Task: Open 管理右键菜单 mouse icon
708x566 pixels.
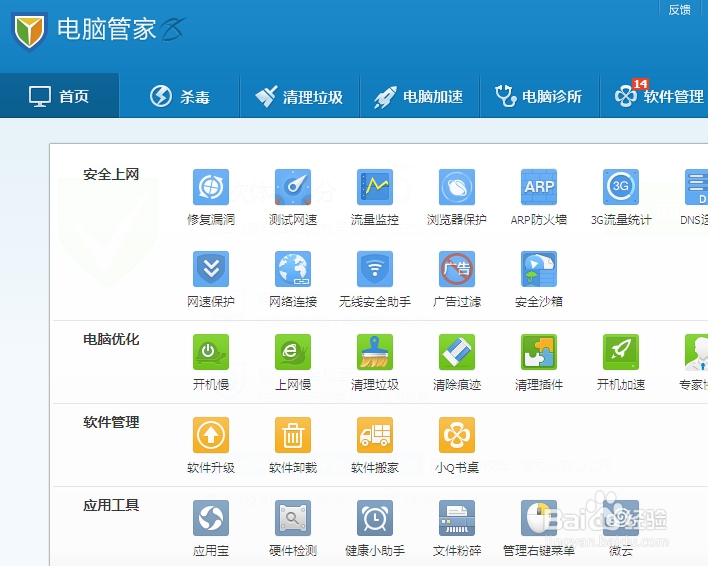Action: click(539, 518)
